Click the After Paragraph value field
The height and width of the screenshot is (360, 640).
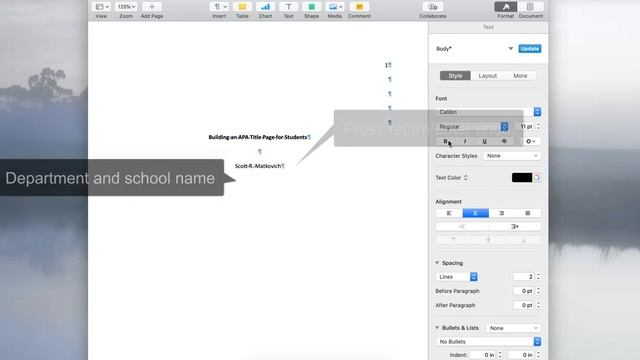[524, 305]
